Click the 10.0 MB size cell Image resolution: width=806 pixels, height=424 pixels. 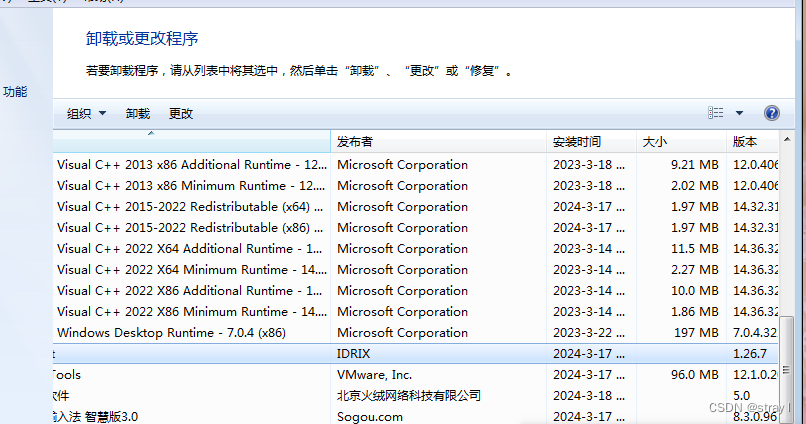click(694, 291)
